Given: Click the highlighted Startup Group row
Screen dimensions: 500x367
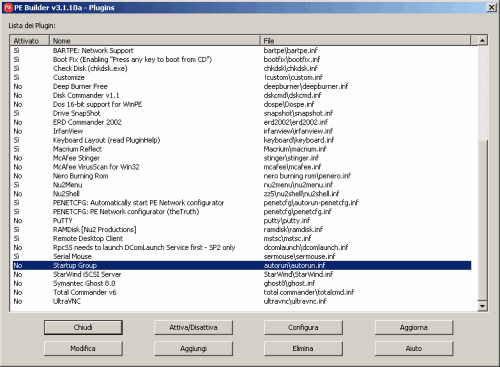Looking at the screenshot, I should pos(242,265).
